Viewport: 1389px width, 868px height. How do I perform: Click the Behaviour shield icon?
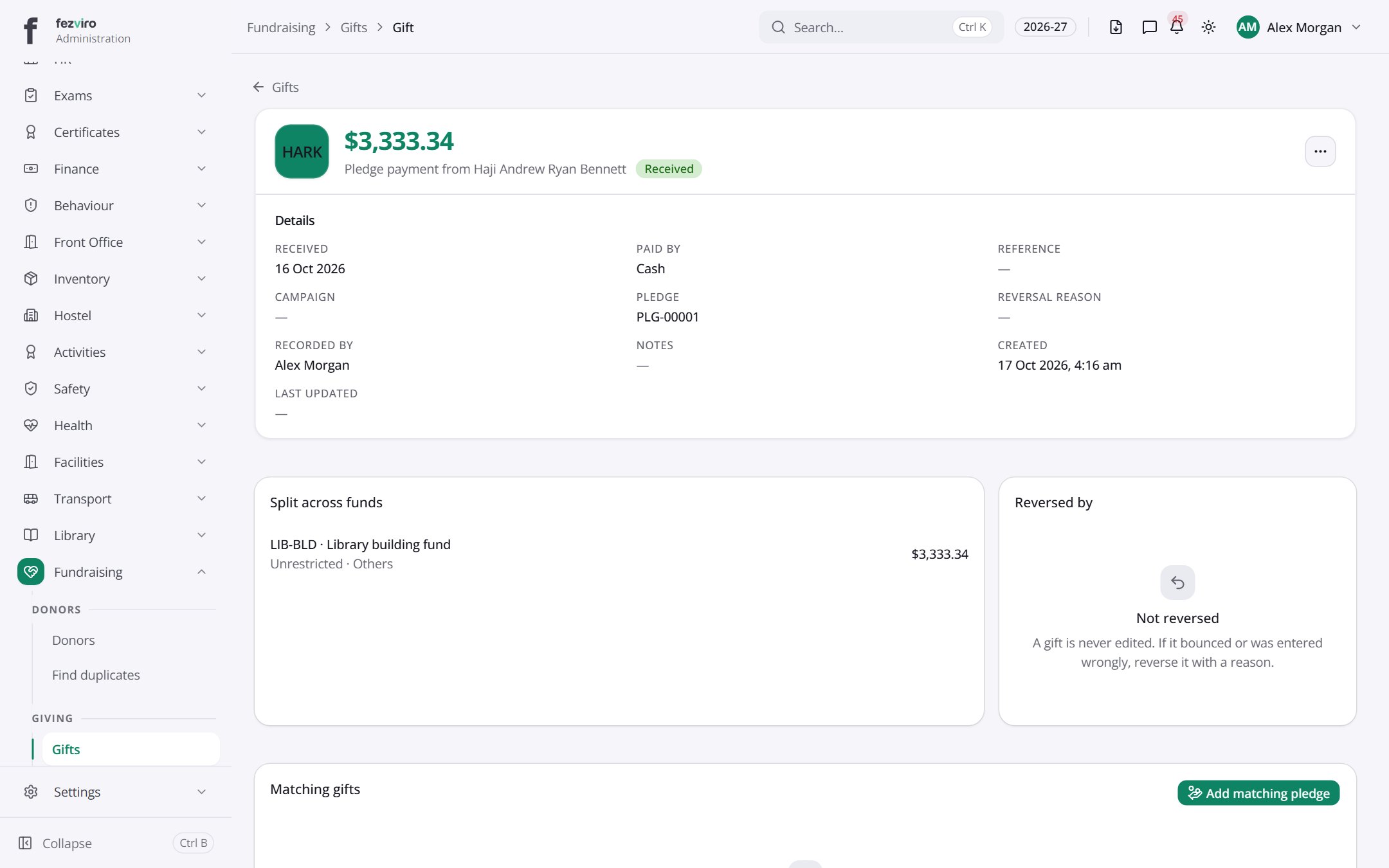pos(31,206)
